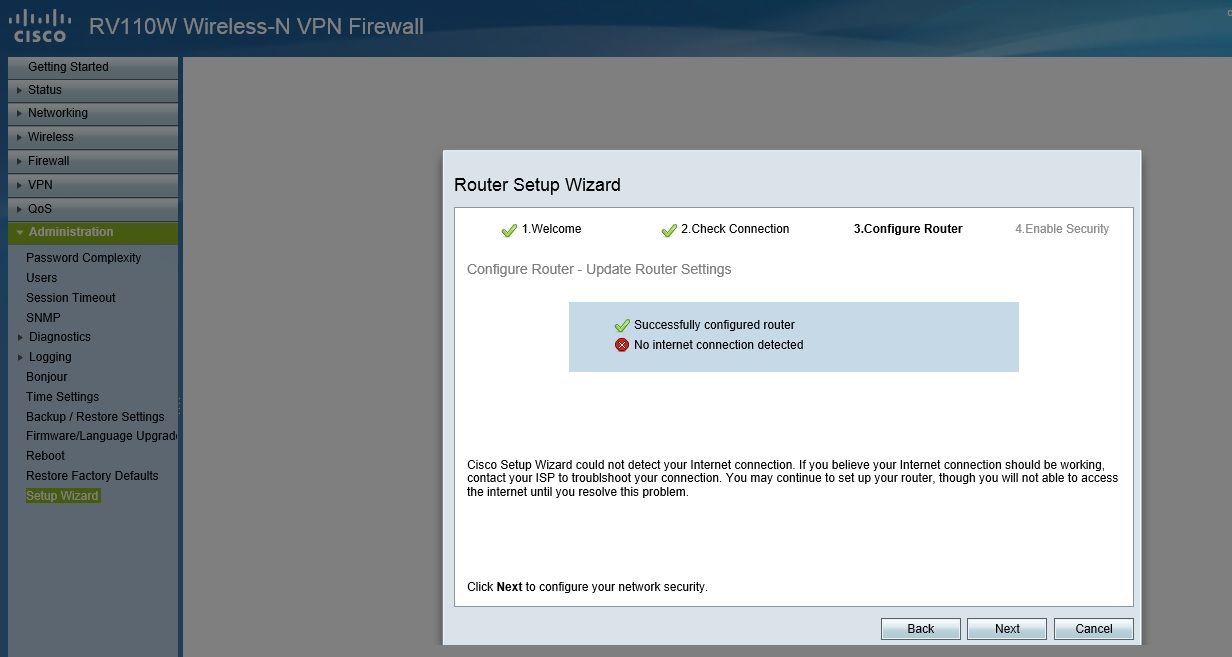The height and width of the screenshot is (657, 1232).
Task: Collapse the Administration section
Action: pyautogui.click(x=93, y=232)
